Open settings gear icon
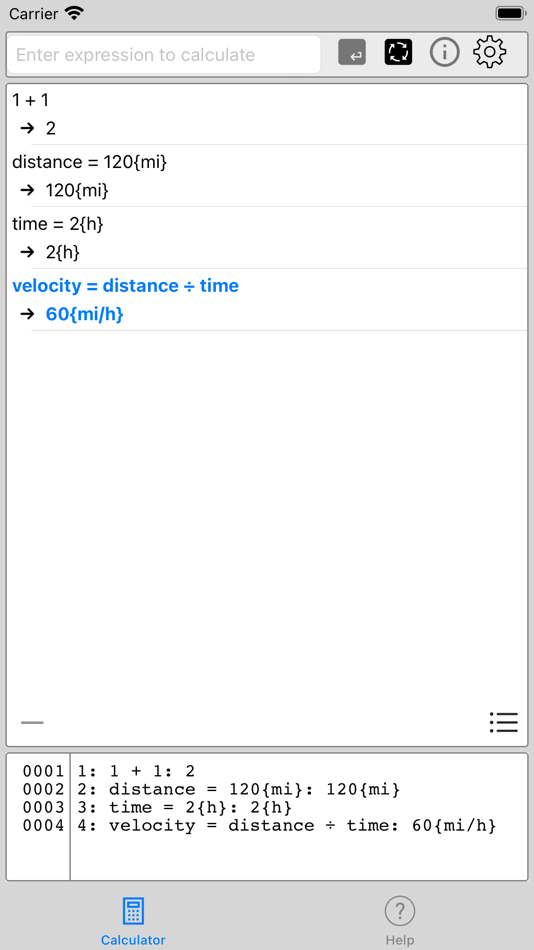 (489, 53)
